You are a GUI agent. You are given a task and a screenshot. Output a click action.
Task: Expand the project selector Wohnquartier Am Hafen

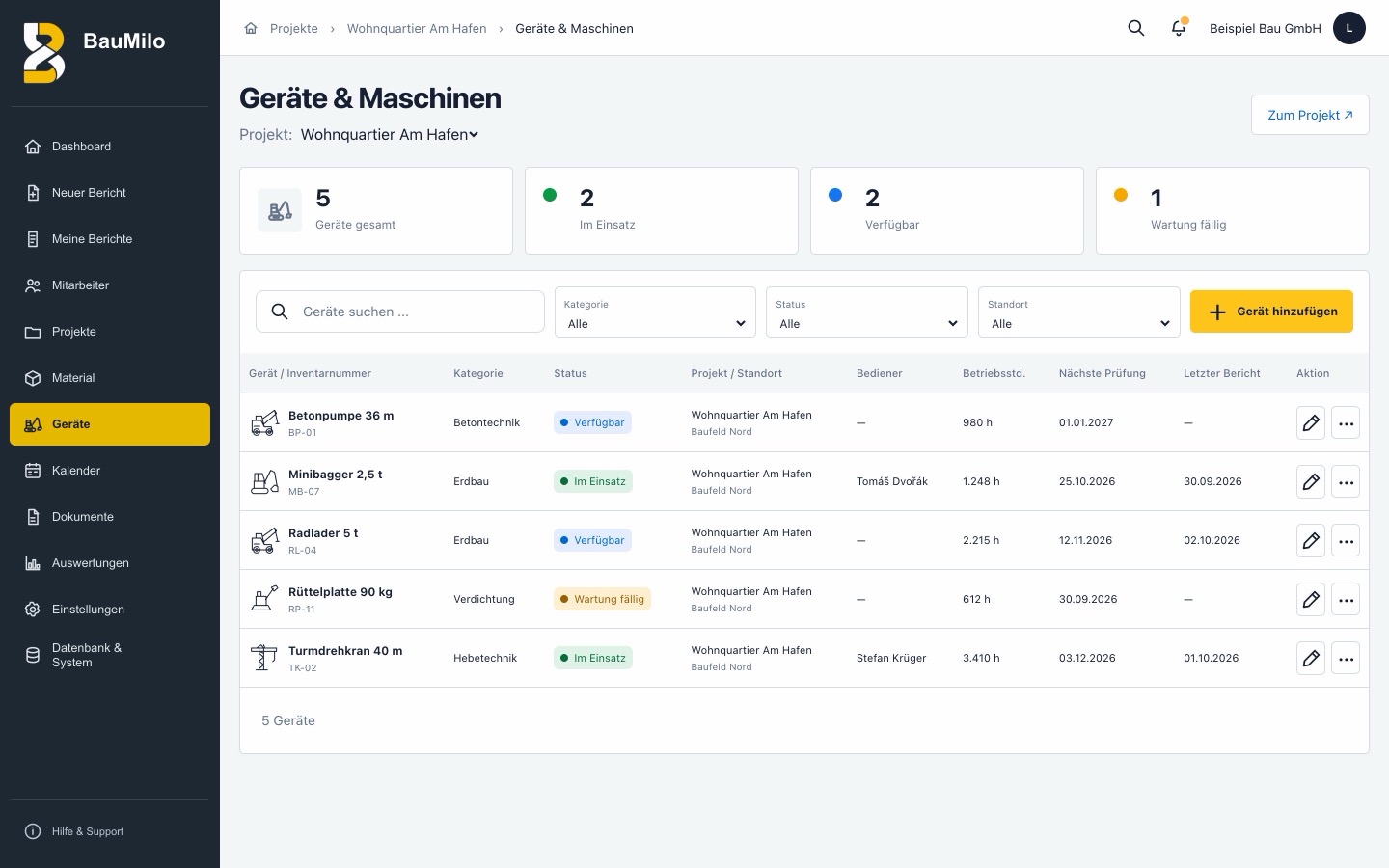tap(390, 135)
